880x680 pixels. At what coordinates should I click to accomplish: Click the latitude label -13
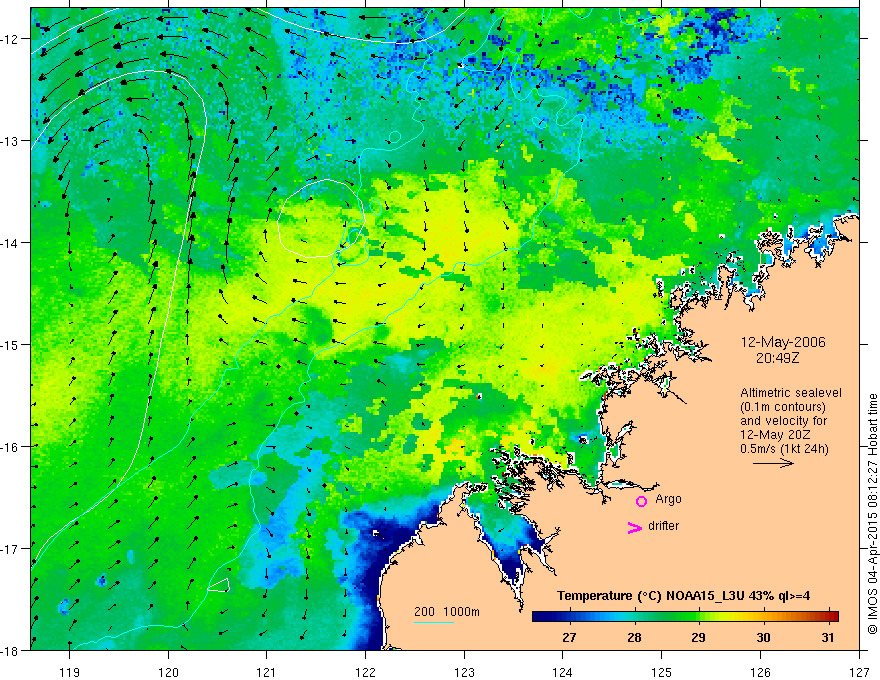[11, 141]
